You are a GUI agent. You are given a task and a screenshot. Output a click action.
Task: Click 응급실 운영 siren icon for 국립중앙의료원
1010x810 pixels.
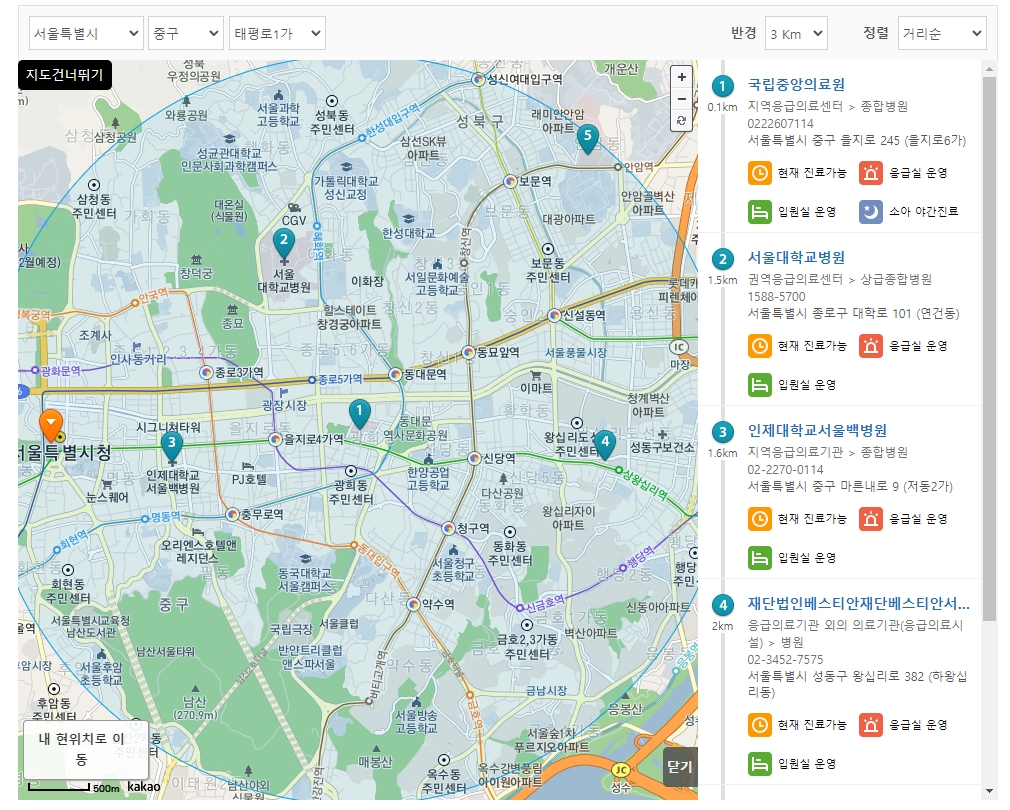pos(870,173)
